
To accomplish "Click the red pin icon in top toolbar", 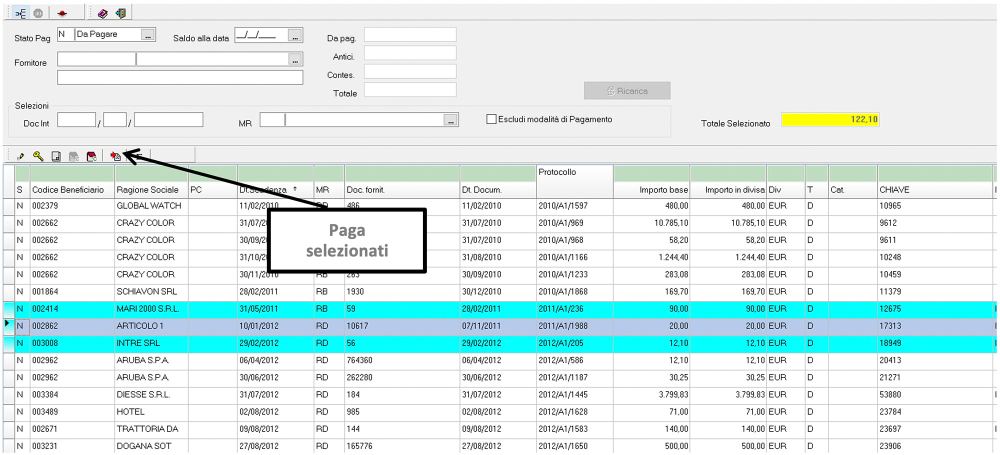I will tap(64, 13).
